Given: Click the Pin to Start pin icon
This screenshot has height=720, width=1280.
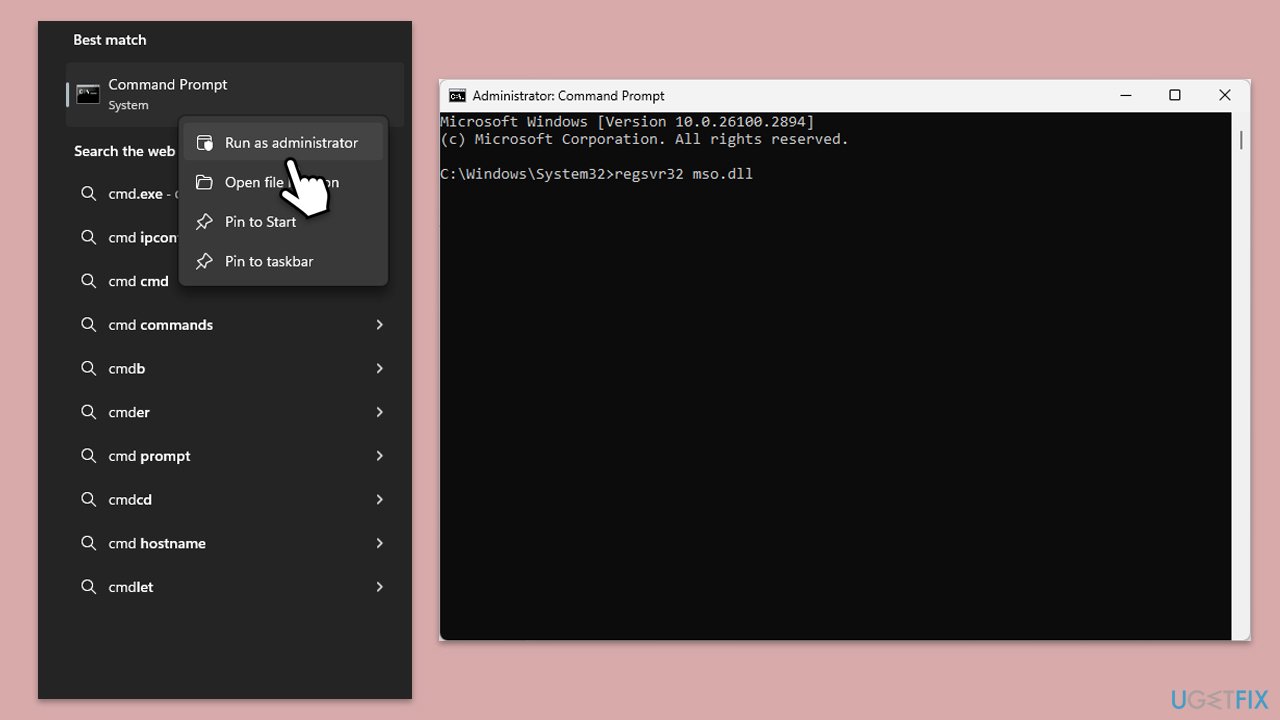Looking at the screenshot, I should coord(204,222).
